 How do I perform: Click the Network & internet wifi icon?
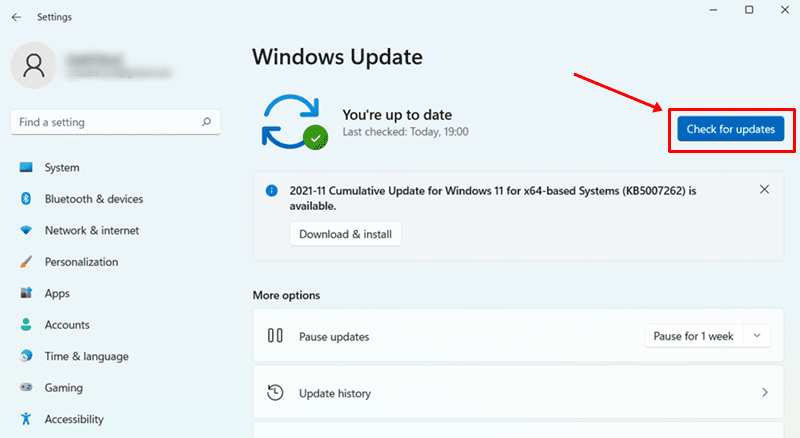(x=26, y=231)
